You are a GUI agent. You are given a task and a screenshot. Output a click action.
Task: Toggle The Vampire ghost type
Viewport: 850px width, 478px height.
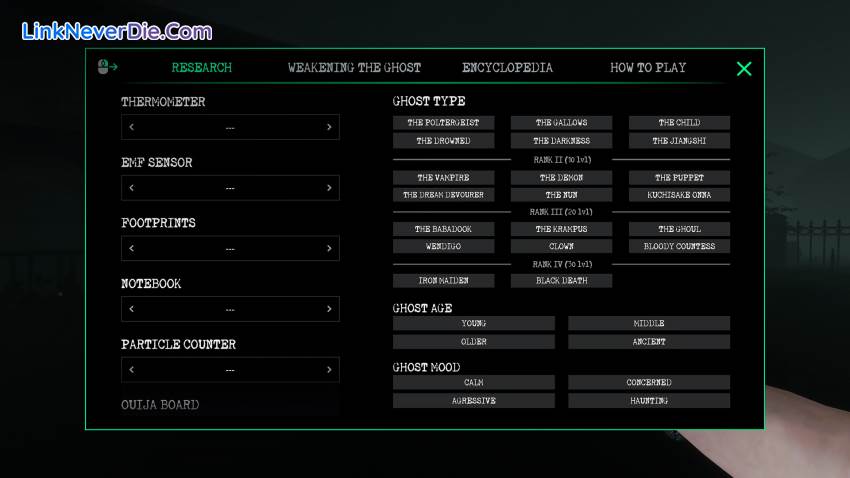point(443,178)
